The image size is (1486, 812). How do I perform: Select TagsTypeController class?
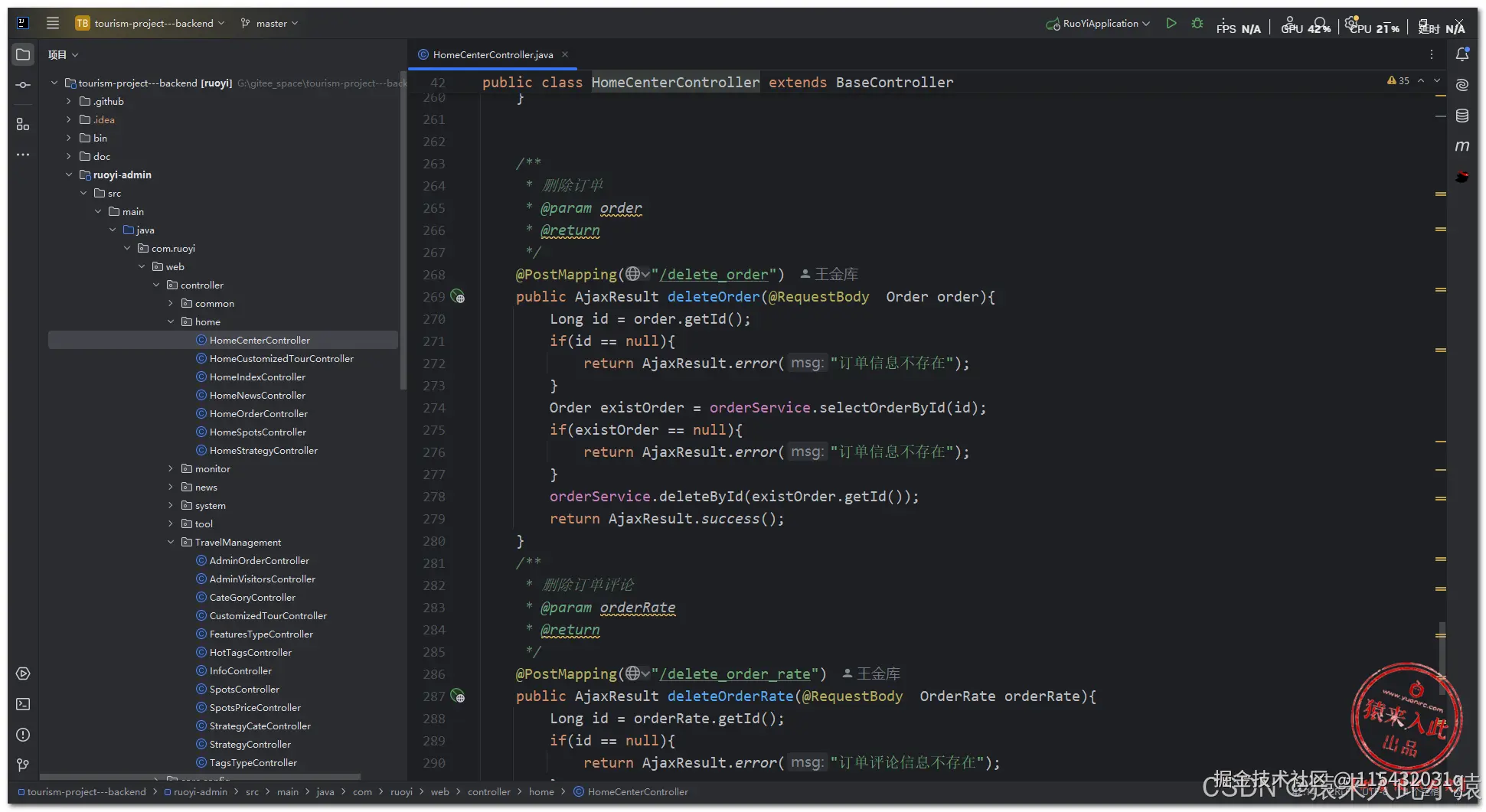tap(253, 762)
